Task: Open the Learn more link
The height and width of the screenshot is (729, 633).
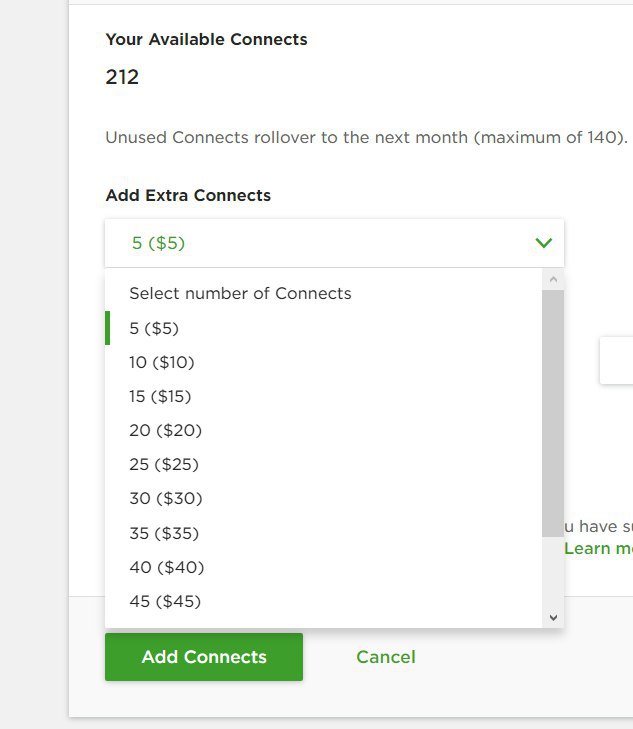Action: [x=599, y=549]
